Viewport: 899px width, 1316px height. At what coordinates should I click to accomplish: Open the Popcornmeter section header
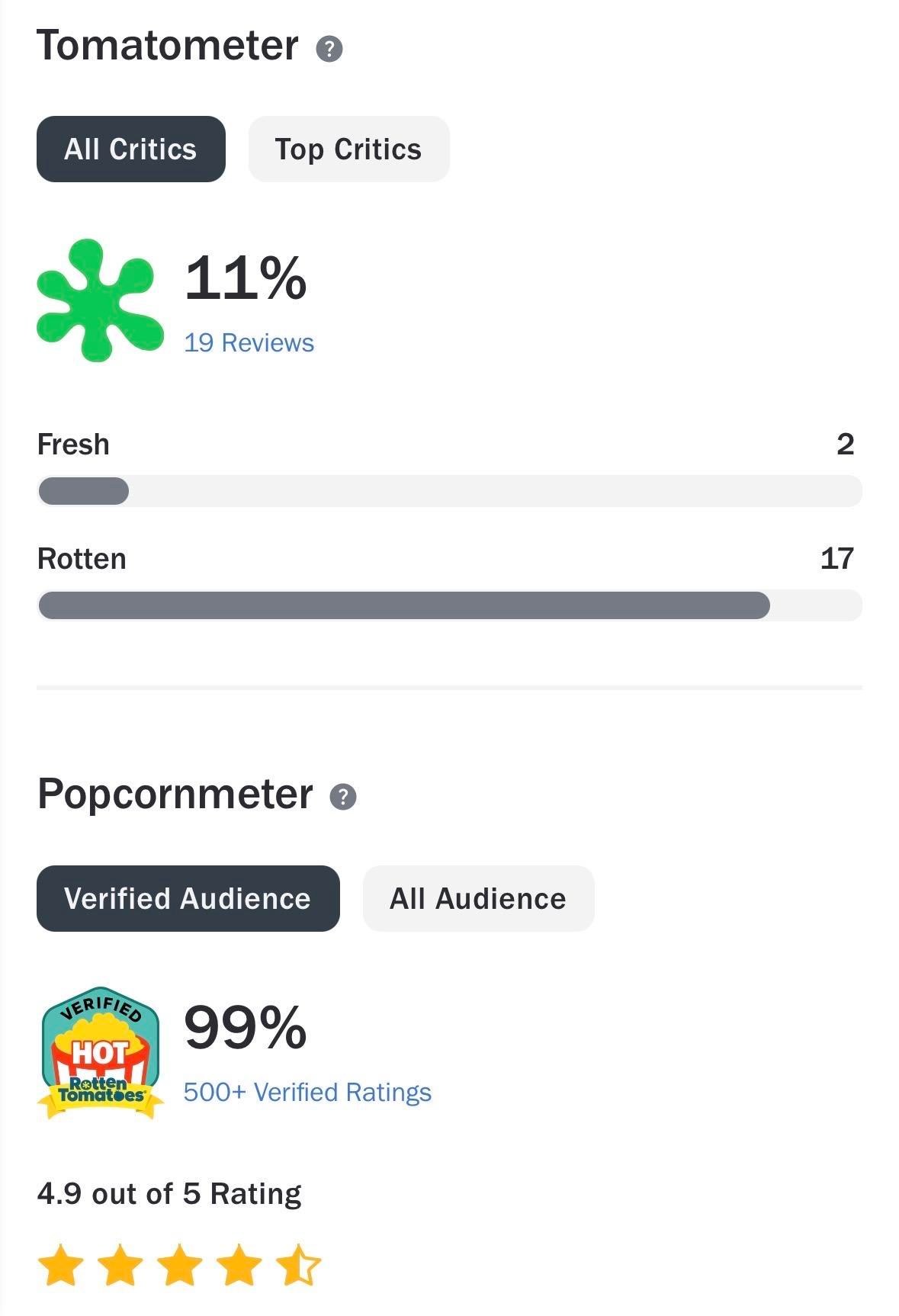coord(175,795)
